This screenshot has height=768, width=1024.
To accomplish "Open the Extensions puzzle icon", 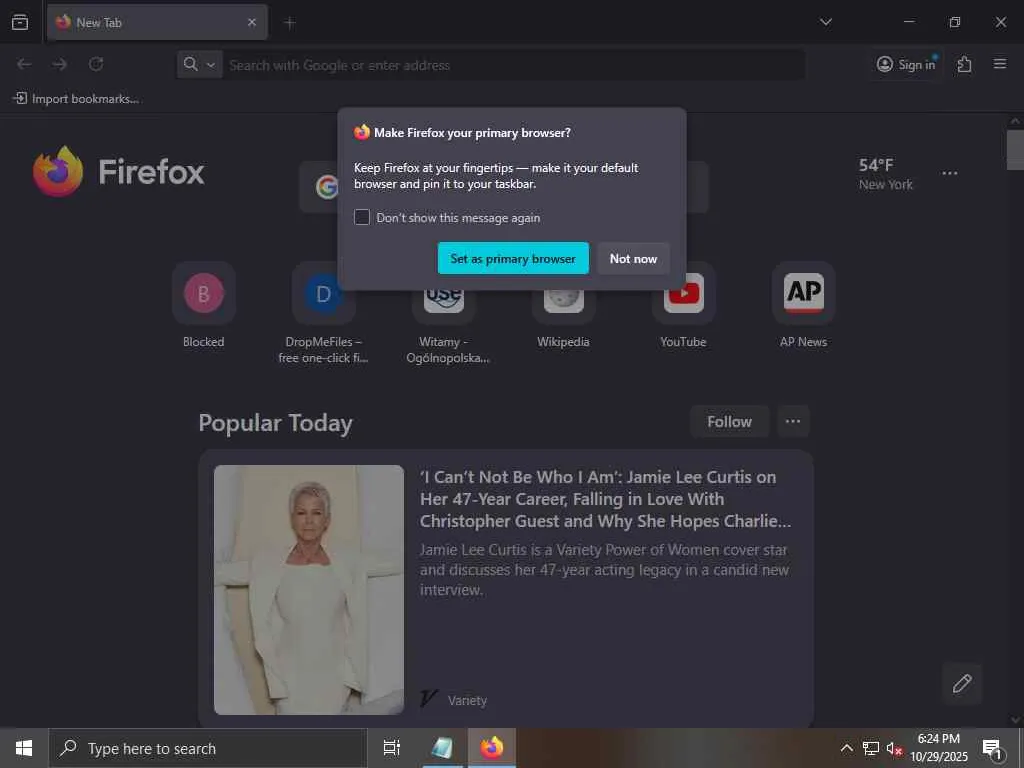I will 964,64.
